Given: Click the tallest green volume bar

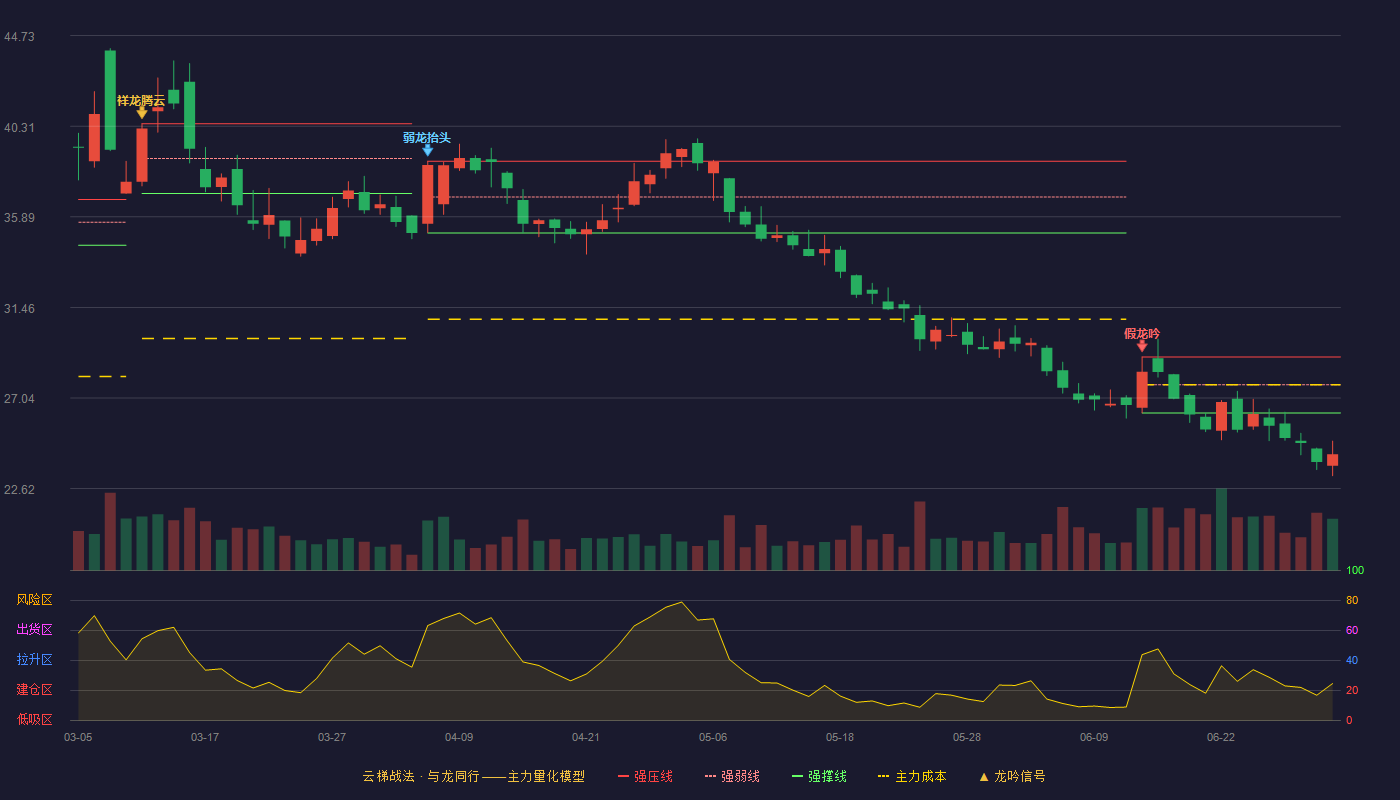Looking at the screenshot, I should click(1221, 529).
